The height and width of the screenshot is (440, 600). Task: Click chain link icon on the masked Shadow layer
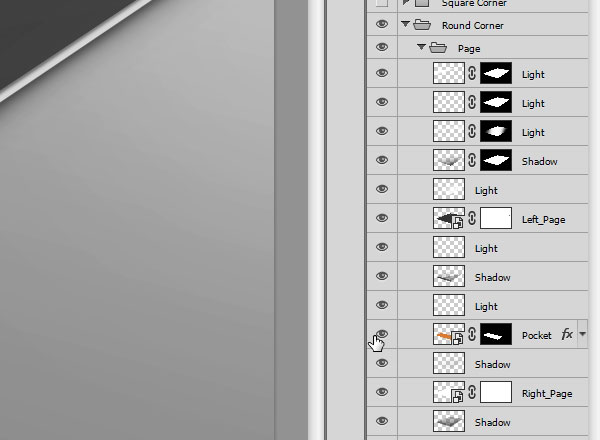click(x=472, y=160)
